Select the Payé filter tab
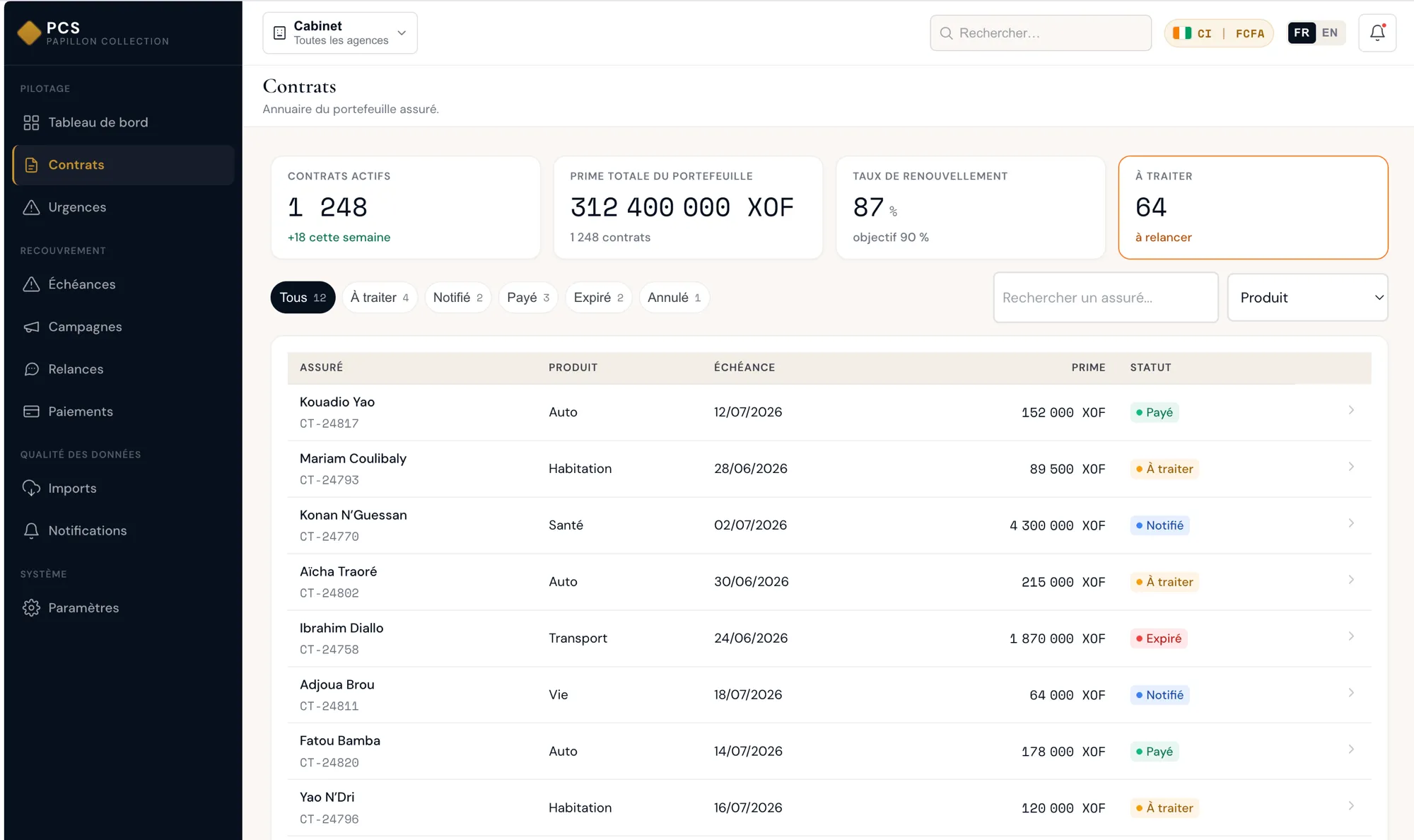1414x840 pixels. [x=528, y=298]
